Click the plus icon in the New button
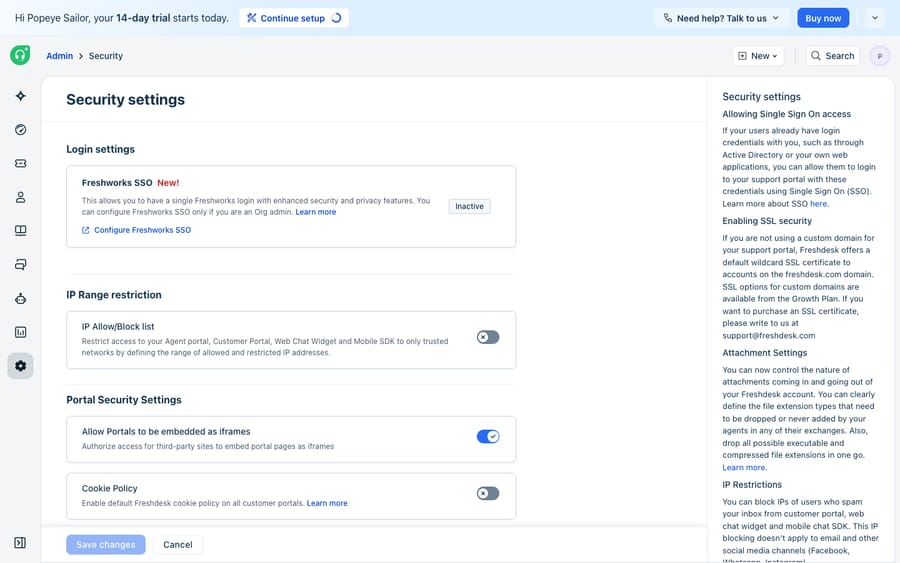The image size is (900, 563). pyautogui.click(x=742, y=56)
